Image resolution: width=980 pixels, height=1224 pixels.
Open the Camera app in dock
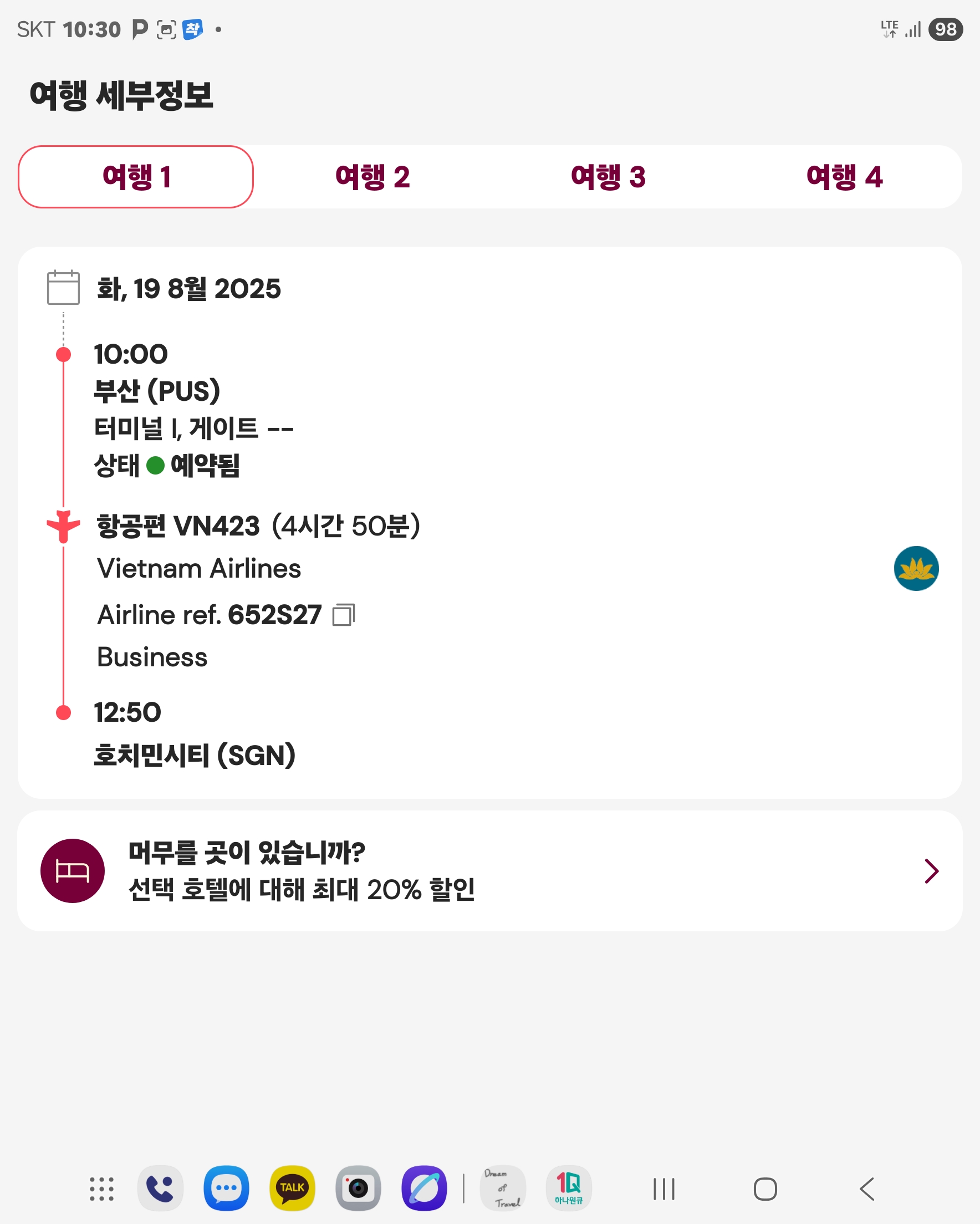pyautogui.click(x=358, y=1188)
